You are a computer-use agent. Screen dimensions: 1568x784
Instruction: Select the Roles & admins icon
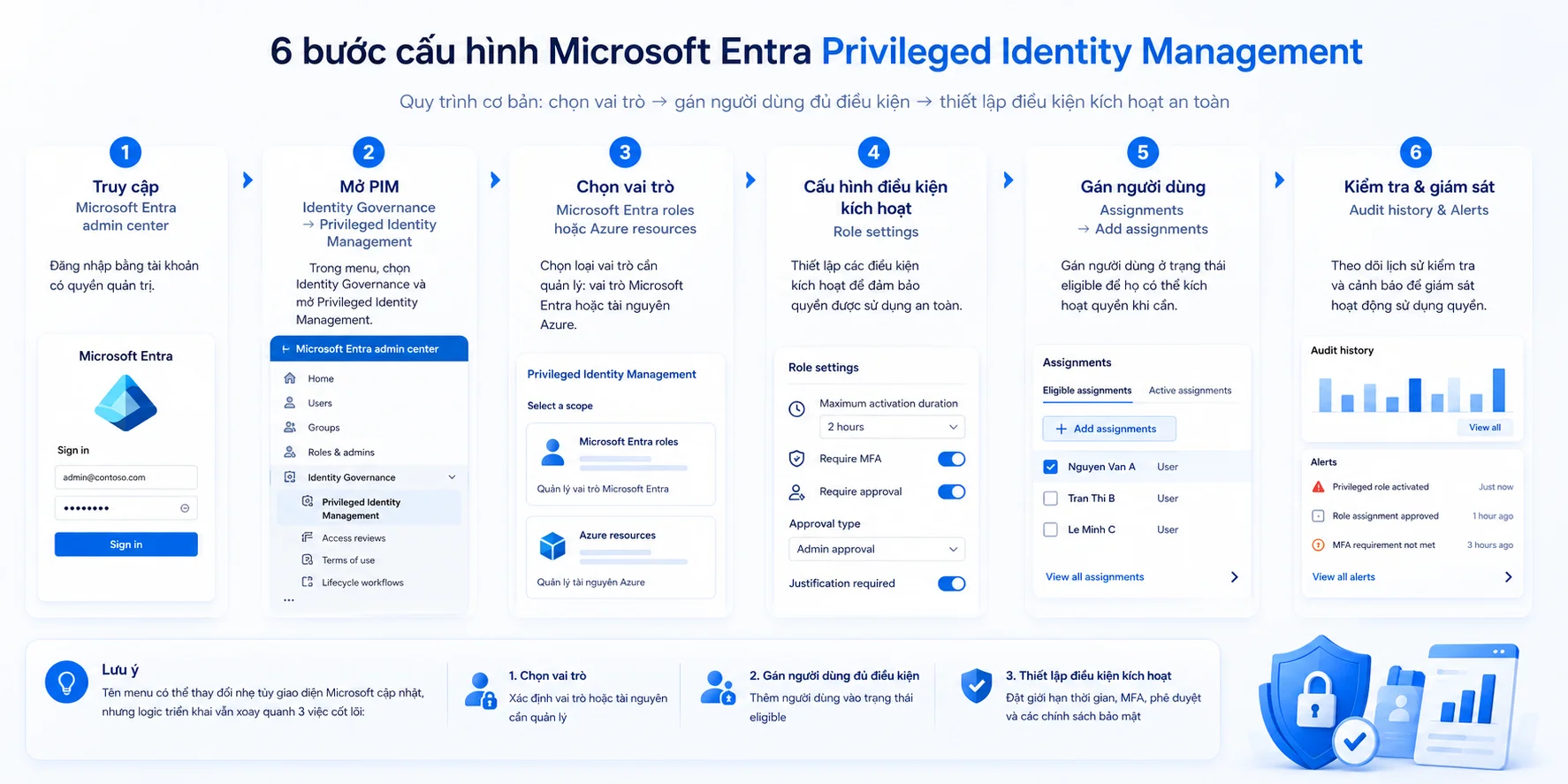(290, 453)
